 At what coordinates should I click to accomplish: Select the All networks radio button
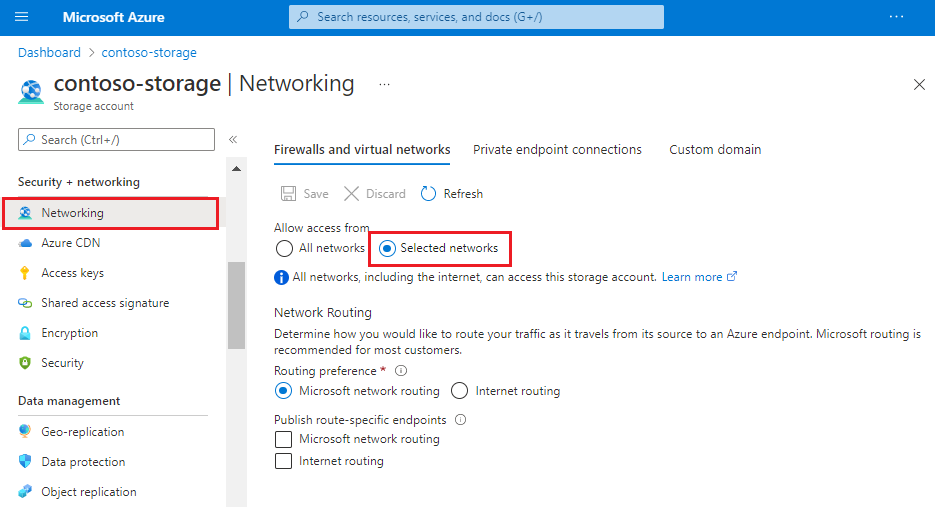click(x=284, y=248)
